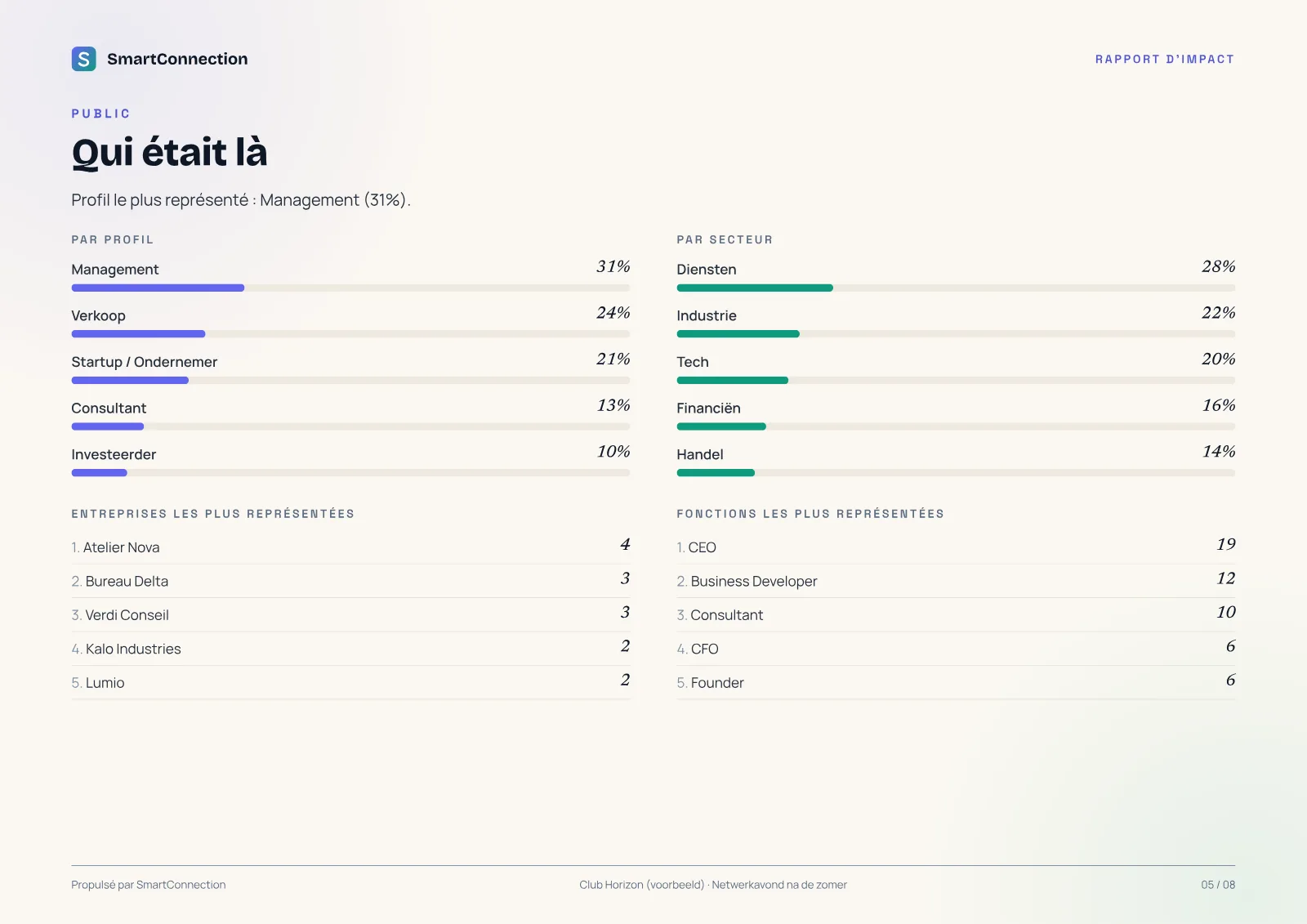Click the Consultant profile bar
The height and width of the screenshot is (924, 1307).
click(x=350, y=426)
